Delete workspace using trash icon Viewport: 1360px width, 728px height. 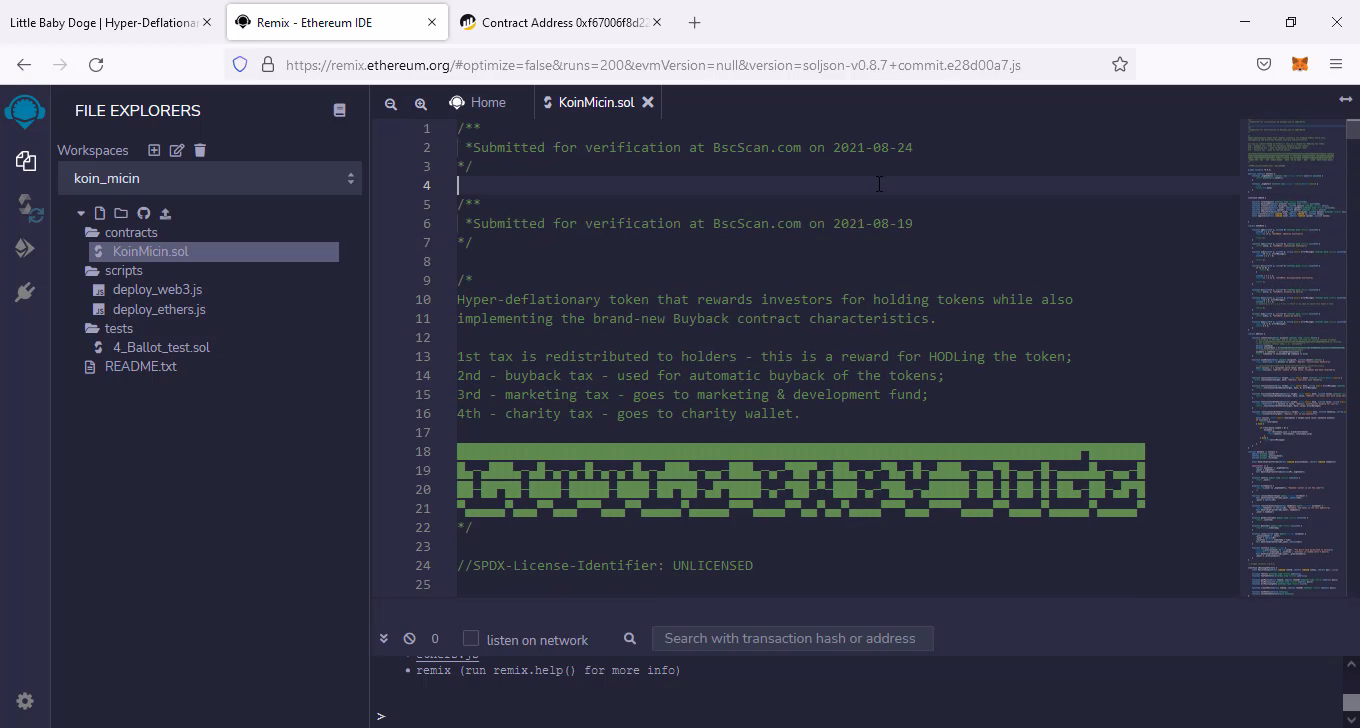click(200, 150)
